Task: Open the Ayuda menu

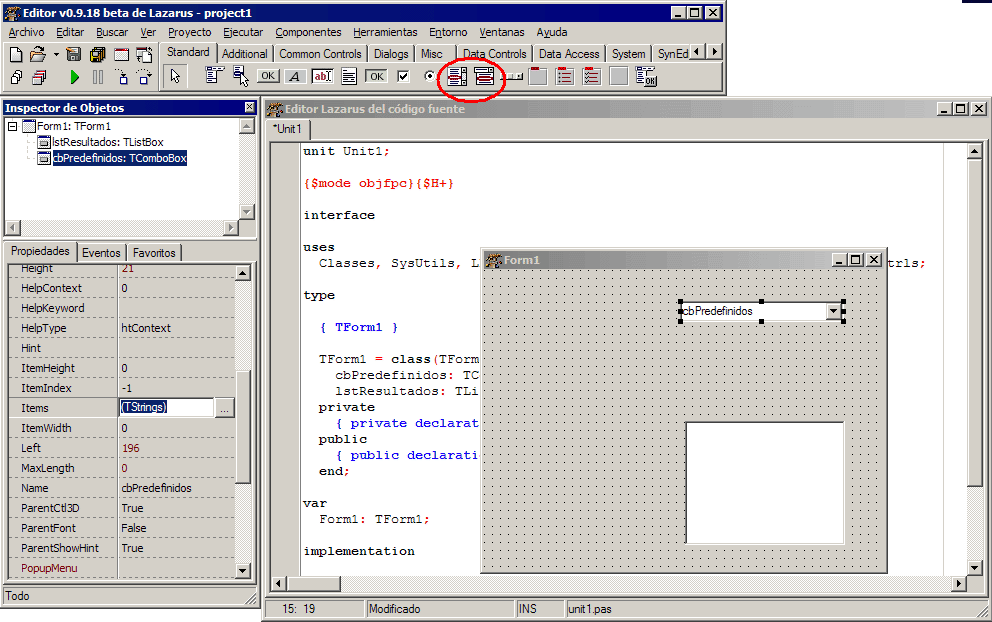Action: pos(552,32)
